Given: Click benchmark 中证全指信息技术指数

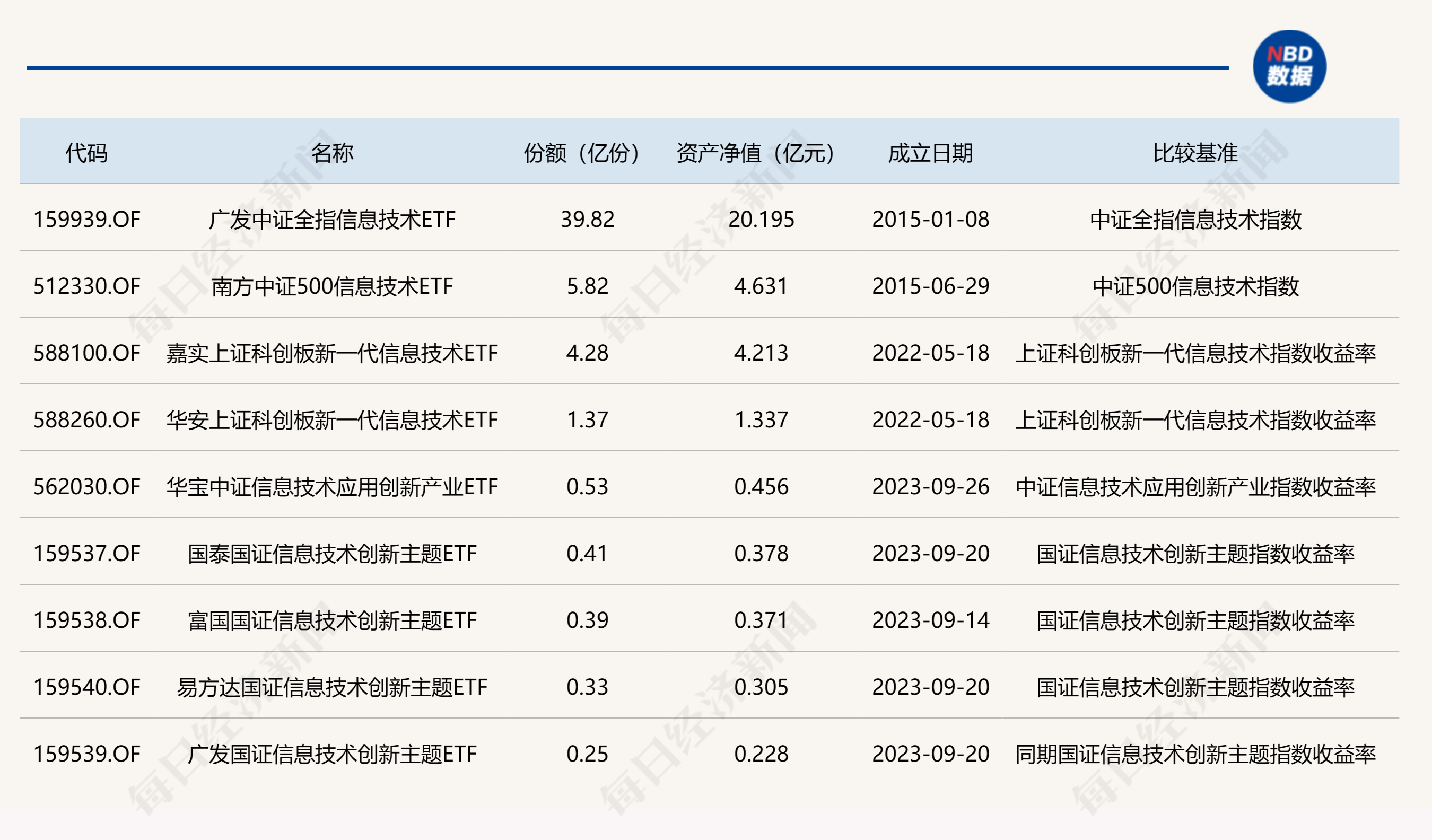Looking at the screenshot, I should click(1195, 220).
